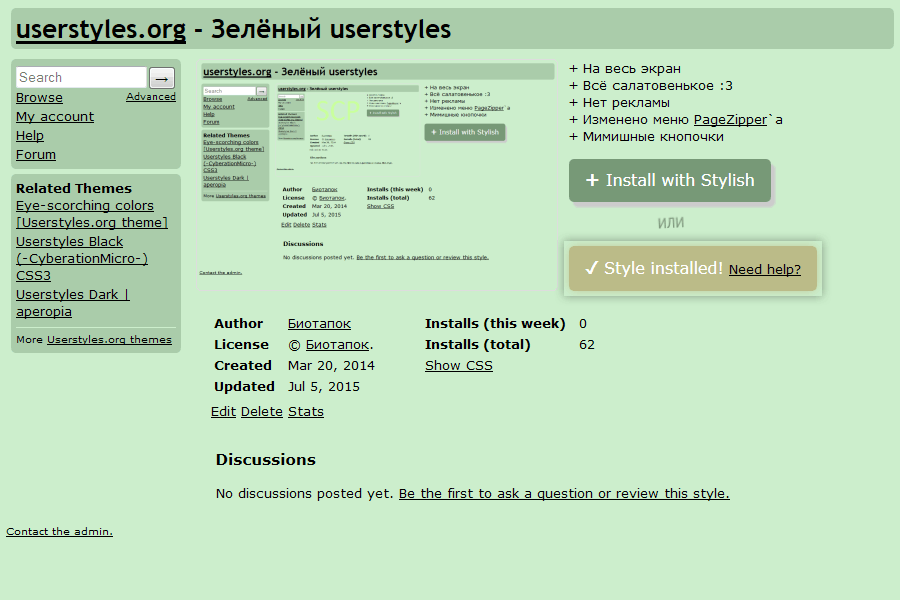Image resolution: width=900 pixels, height=600 pixels.
Task: Open author Биотапок profile link
Action: pyautogui.click(x=319, y=324)
